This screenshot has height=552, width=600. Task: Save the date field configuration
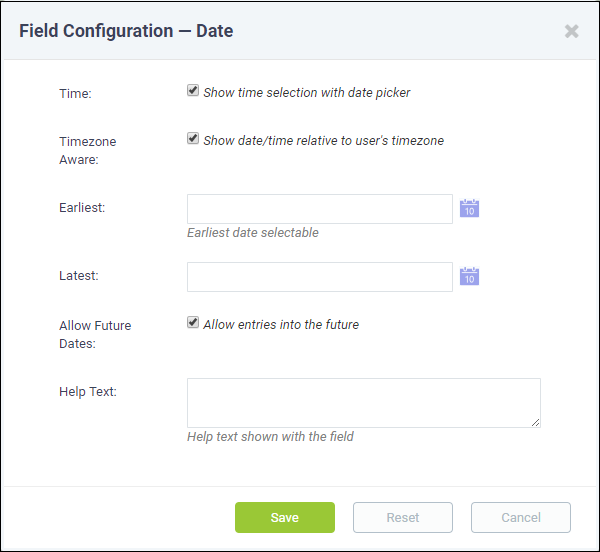(x=285, y=517)
